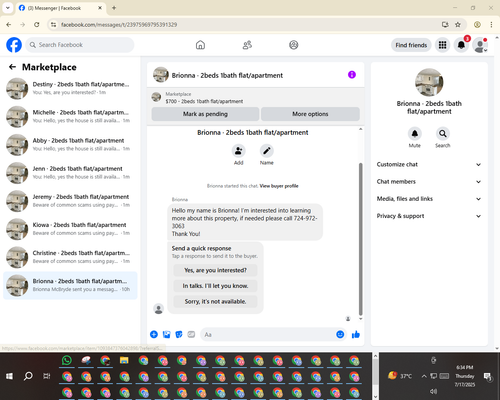Open the Windows notification center
Viewport: 500px width, 400px height.
click(x=488, y=376)
